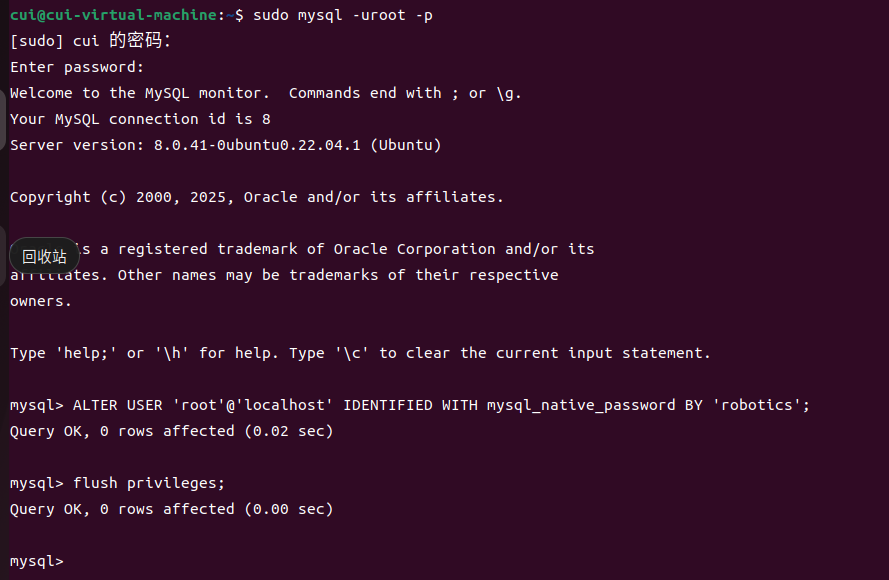Click the final empty mysql> prompt line
Image resolution: width=889 pixels, height=580 pixels.
(37, 561)
